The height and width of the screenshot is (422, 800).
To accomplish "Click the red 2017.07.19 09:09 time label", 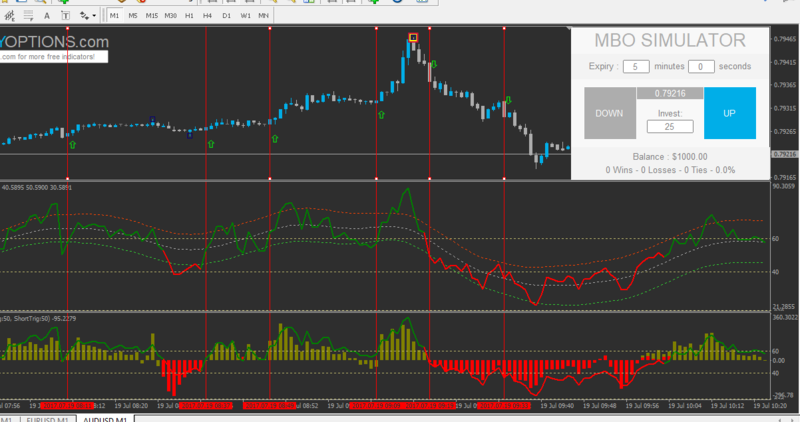I will pyautogui.click(x=376, y=406).
